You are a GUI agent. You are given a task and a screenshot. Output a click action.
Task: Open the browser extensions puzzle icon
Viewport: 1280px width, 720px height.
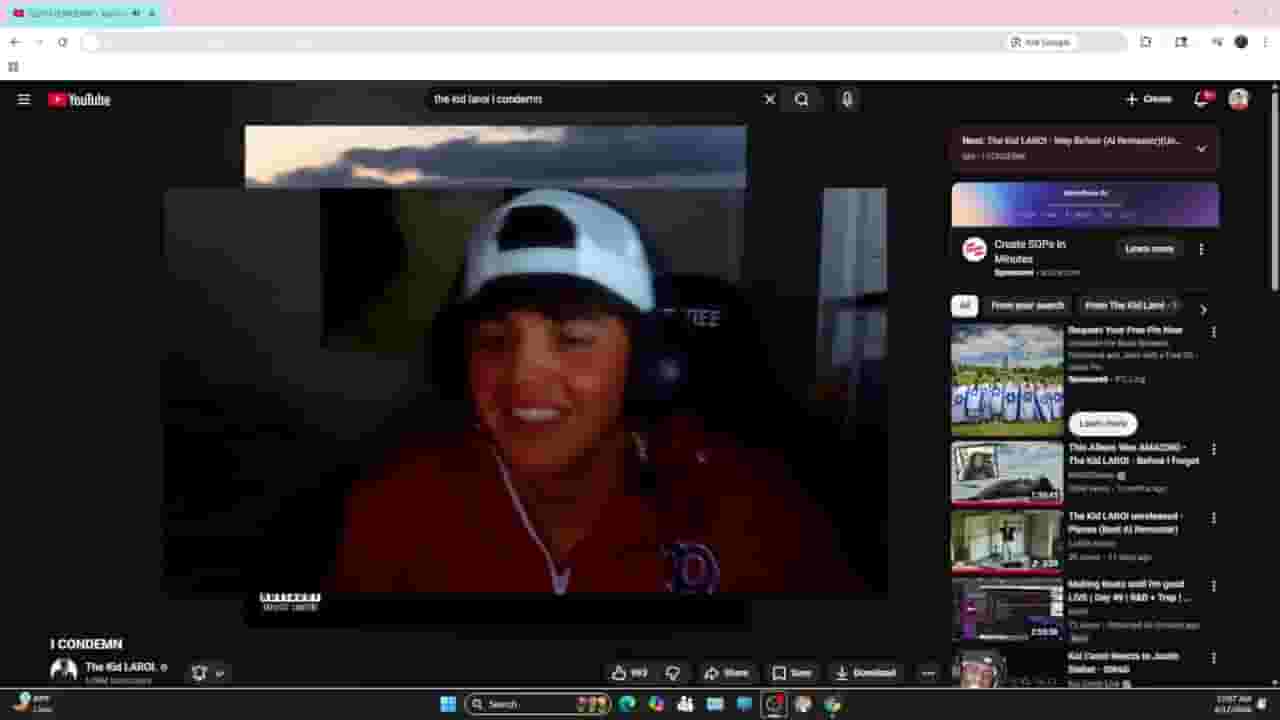click(1146, 42)
